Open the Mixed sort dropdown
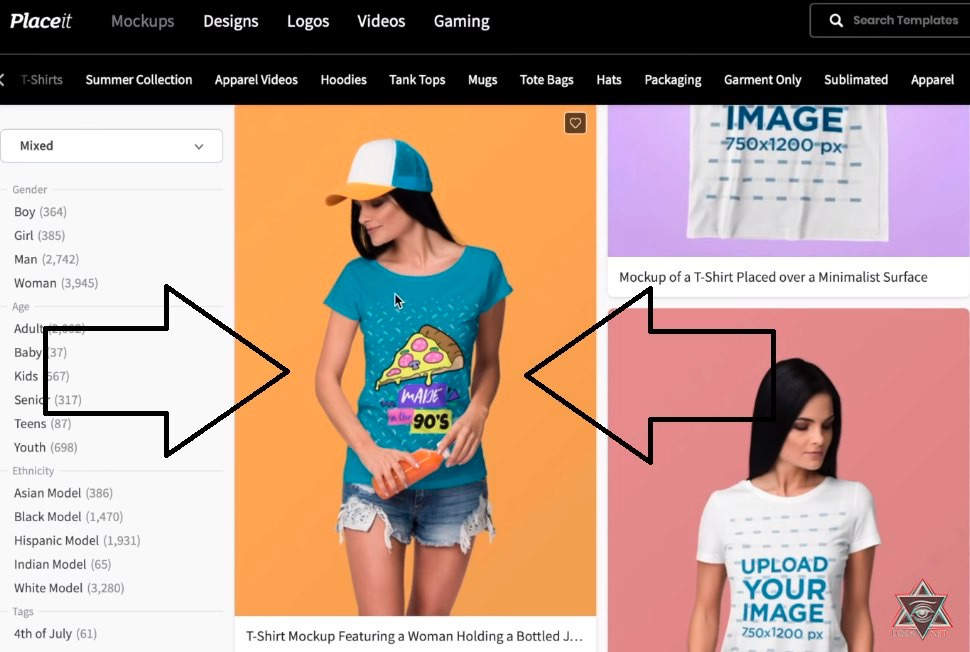The image size is (970, 652). (x=111, y=146)
